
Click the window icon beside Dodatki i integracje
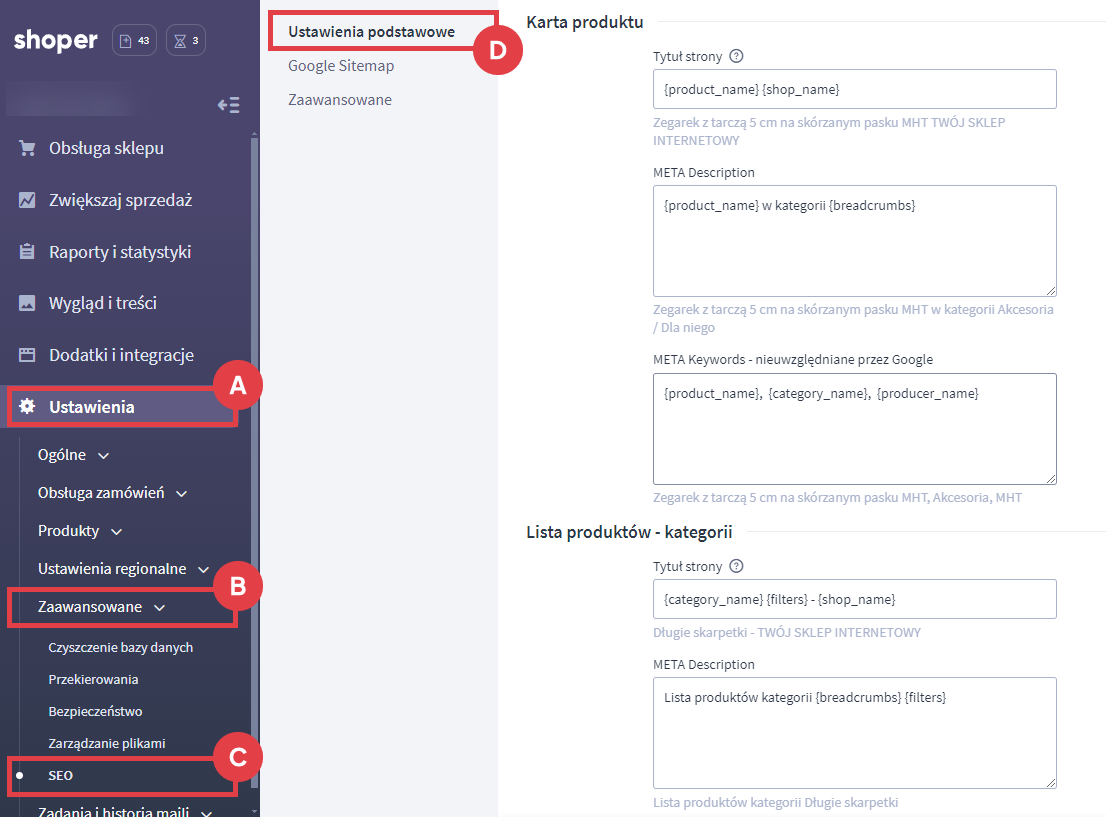(27, 355)
